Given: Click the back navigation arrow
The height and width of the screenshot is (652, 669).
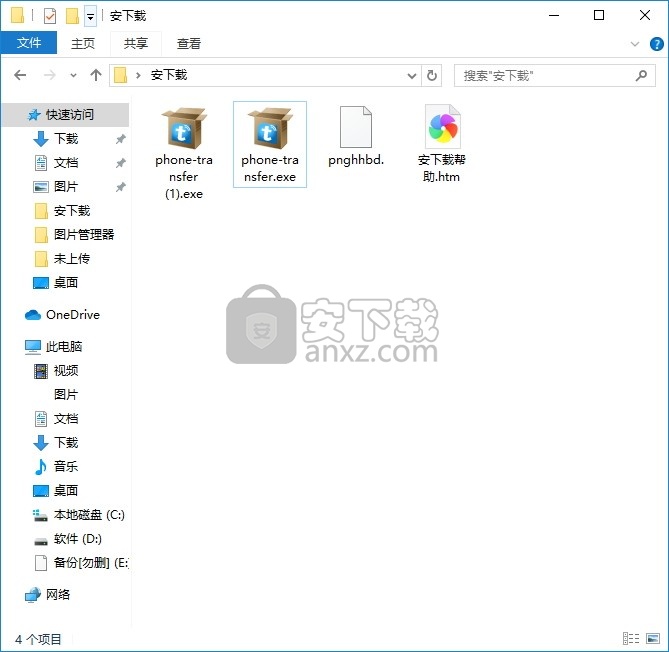Looking at the screenshot, I should pos(20,76).
